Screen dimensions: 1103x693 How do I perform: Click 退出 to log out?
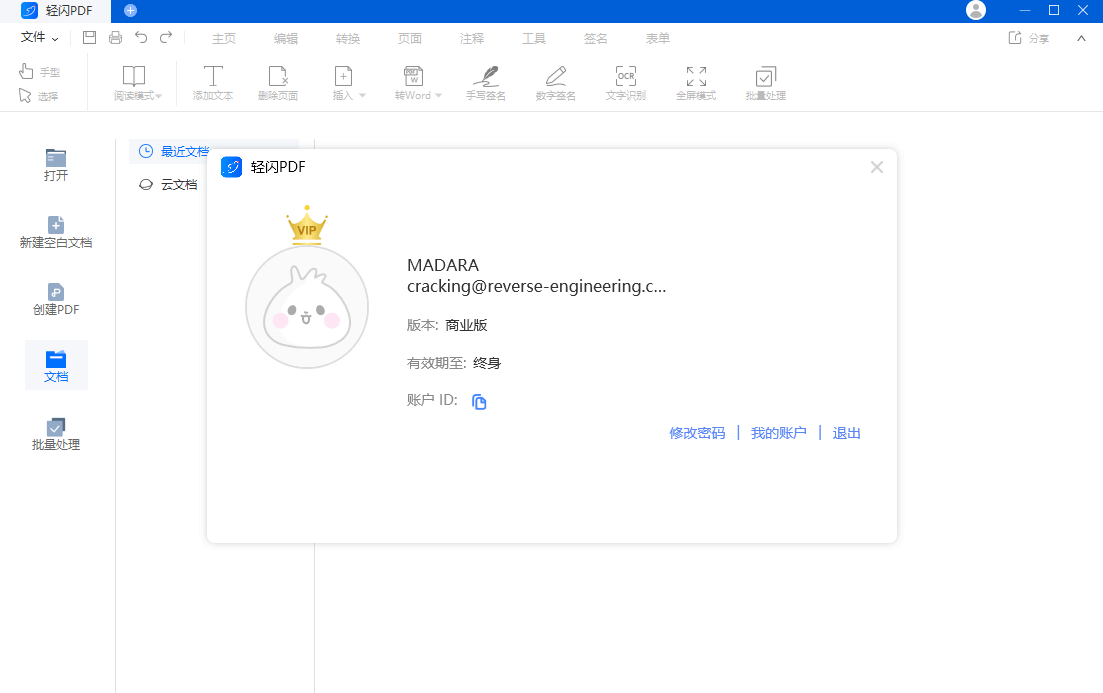pos(846,432)
